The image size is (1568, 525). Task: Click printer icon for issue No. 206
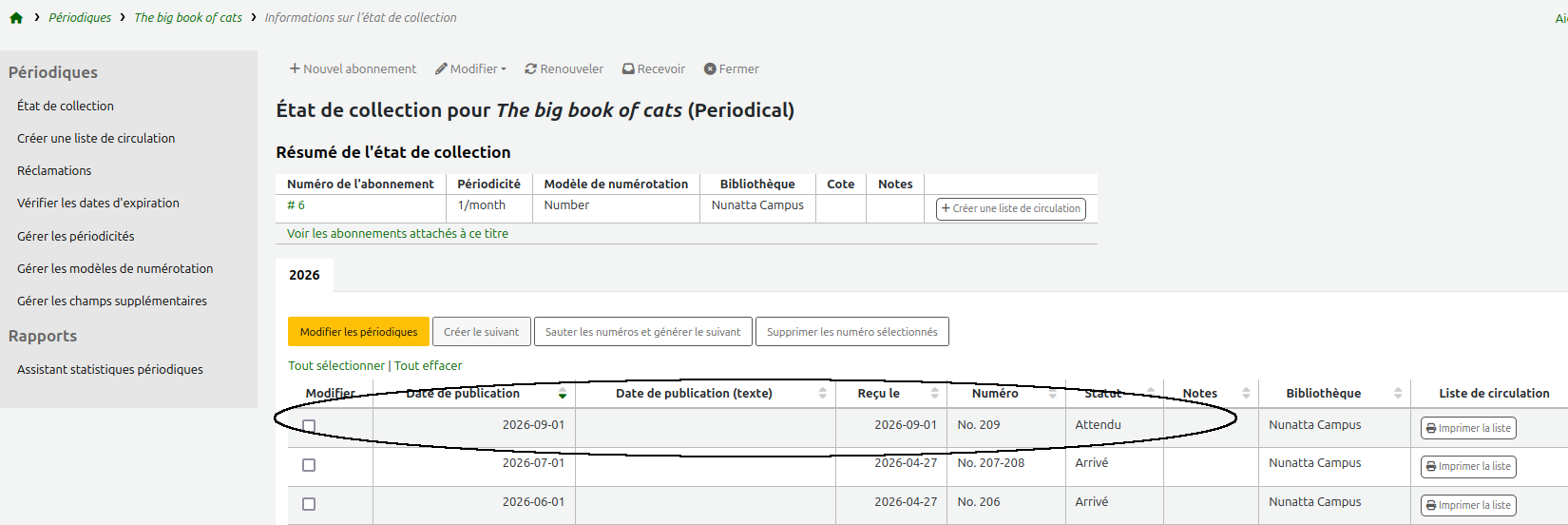pyautogui.click(x=1431, y=506)
